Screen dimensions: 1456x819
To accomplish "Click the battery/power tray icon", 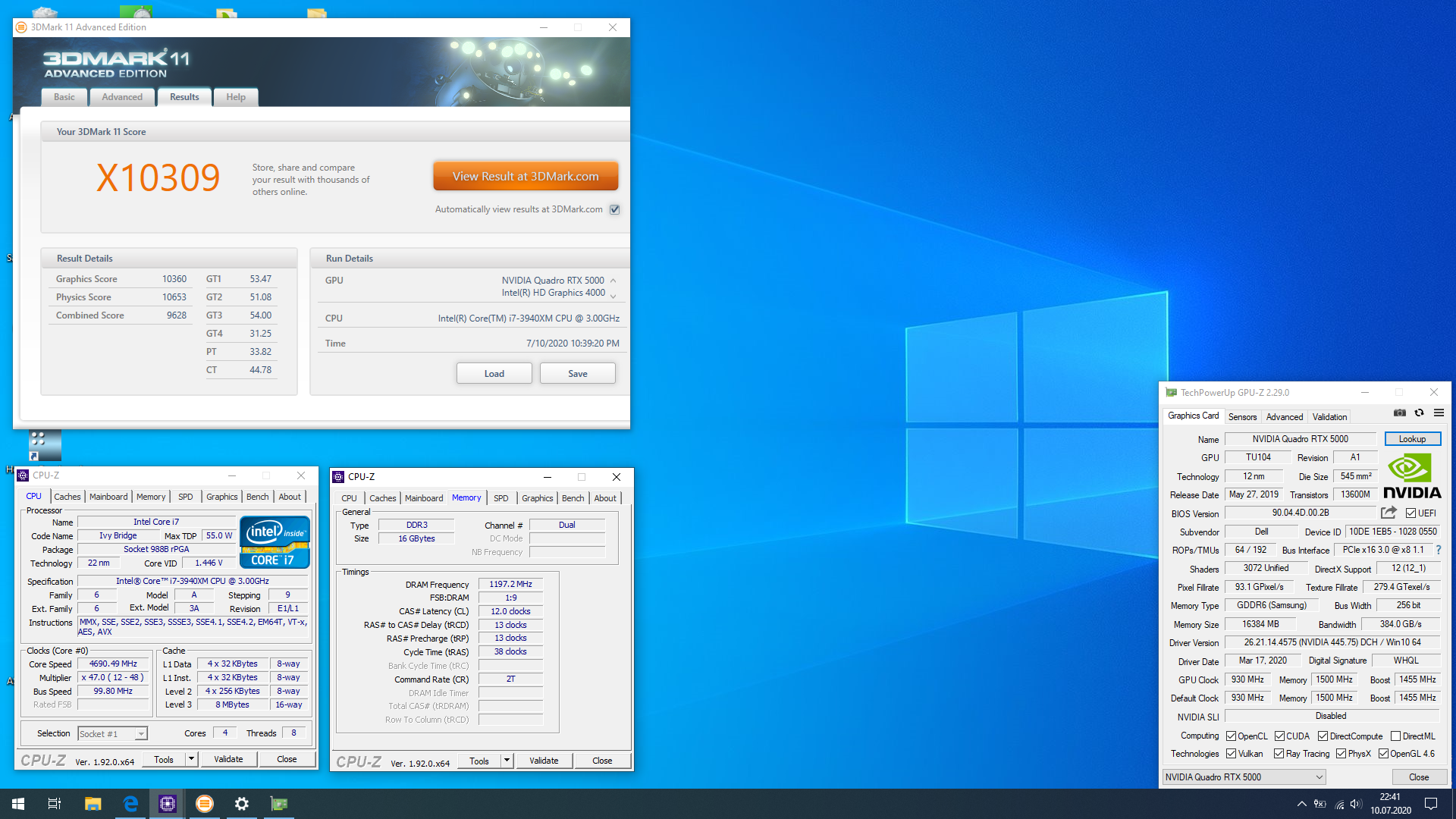I will pyautogui.click(x=1320, y=804).
